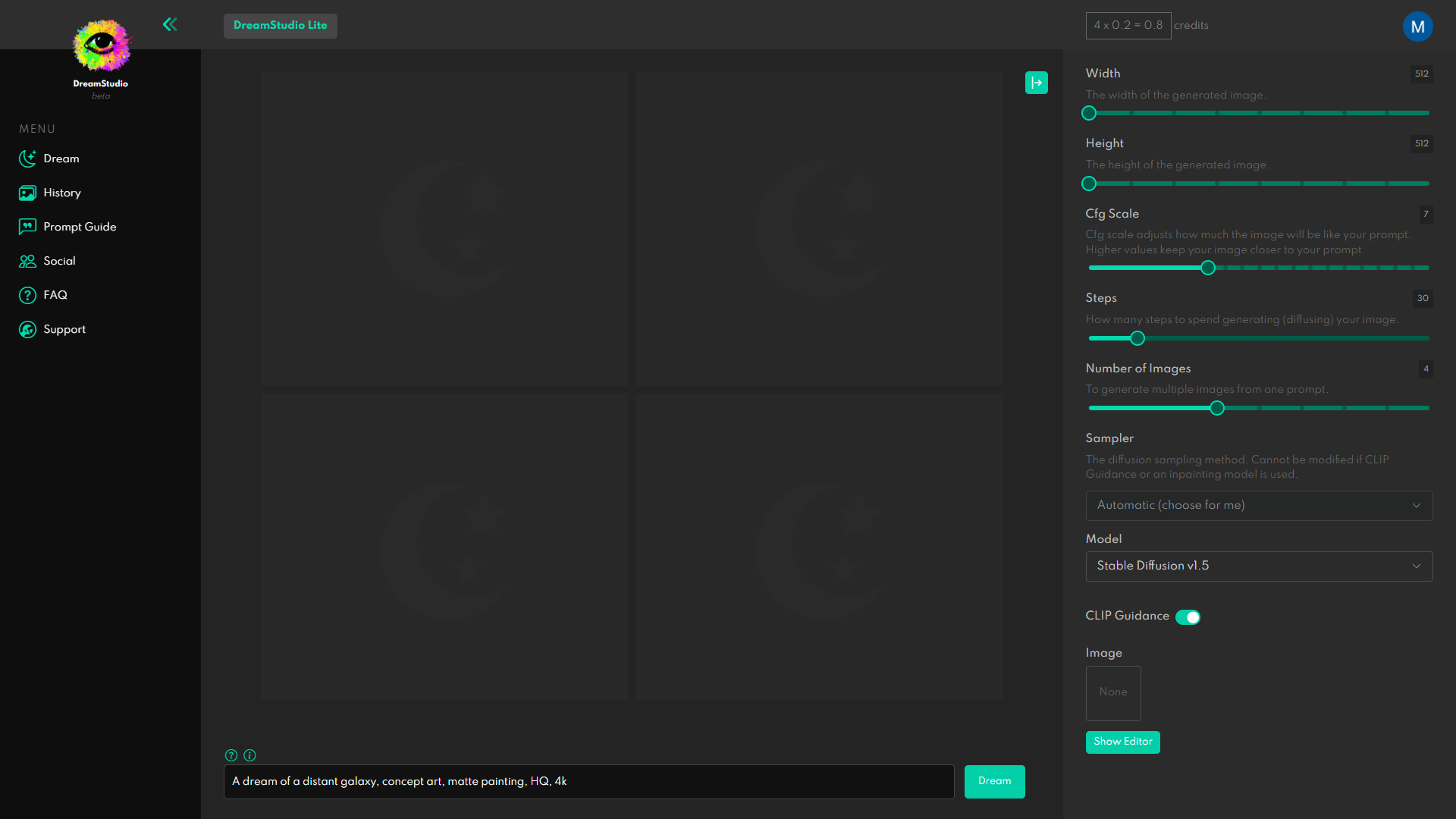
Task: Click the info icon above prompt
Action: click(249, 755)
